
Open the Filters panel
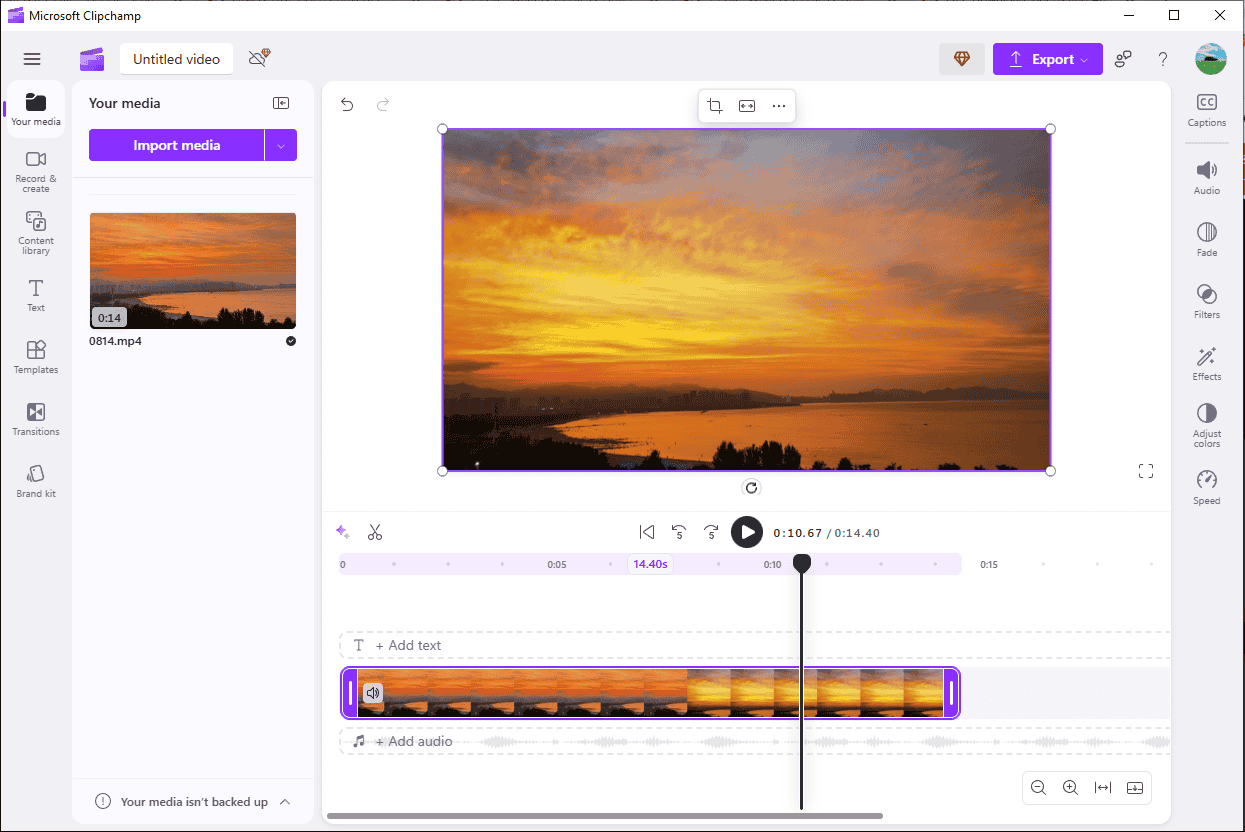[1206, 300]
